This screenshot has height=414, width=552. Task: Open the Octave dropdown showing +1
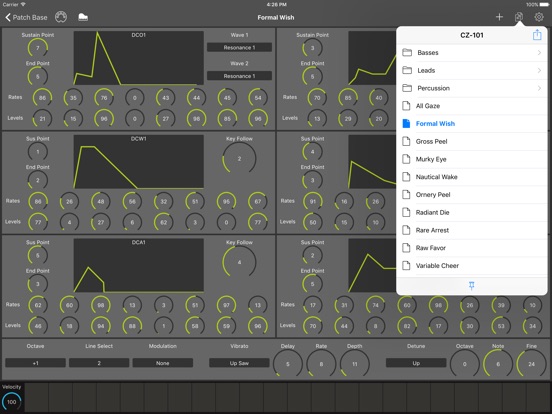(36, 363)
